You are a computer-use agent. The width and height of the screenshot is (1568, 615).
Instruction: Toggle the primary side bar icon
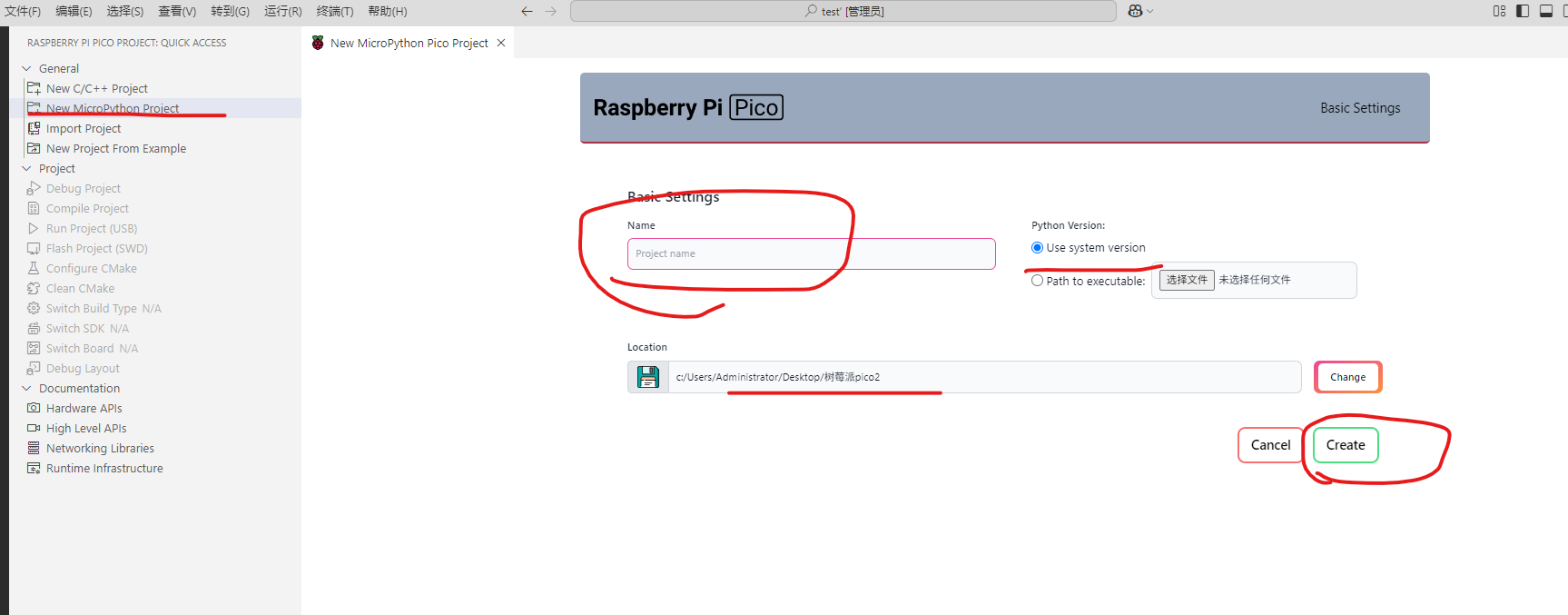pyautogui.click(x=1523, y=11)
